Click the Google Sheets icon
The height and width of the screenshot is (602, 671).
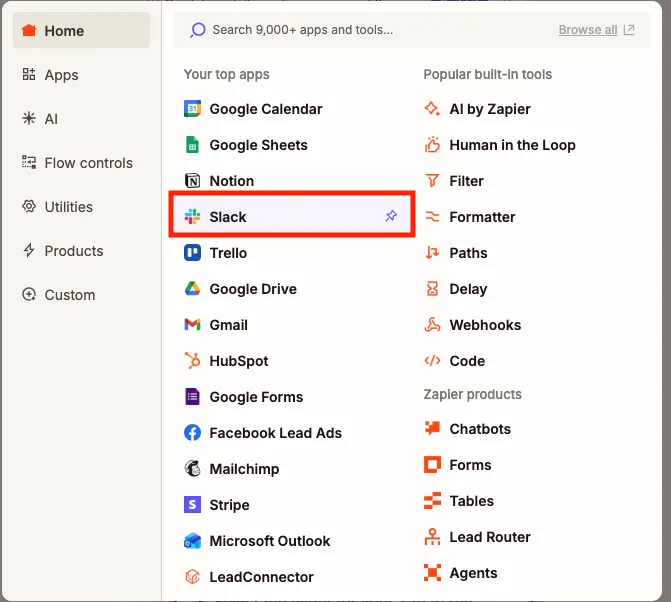[192, 145]
